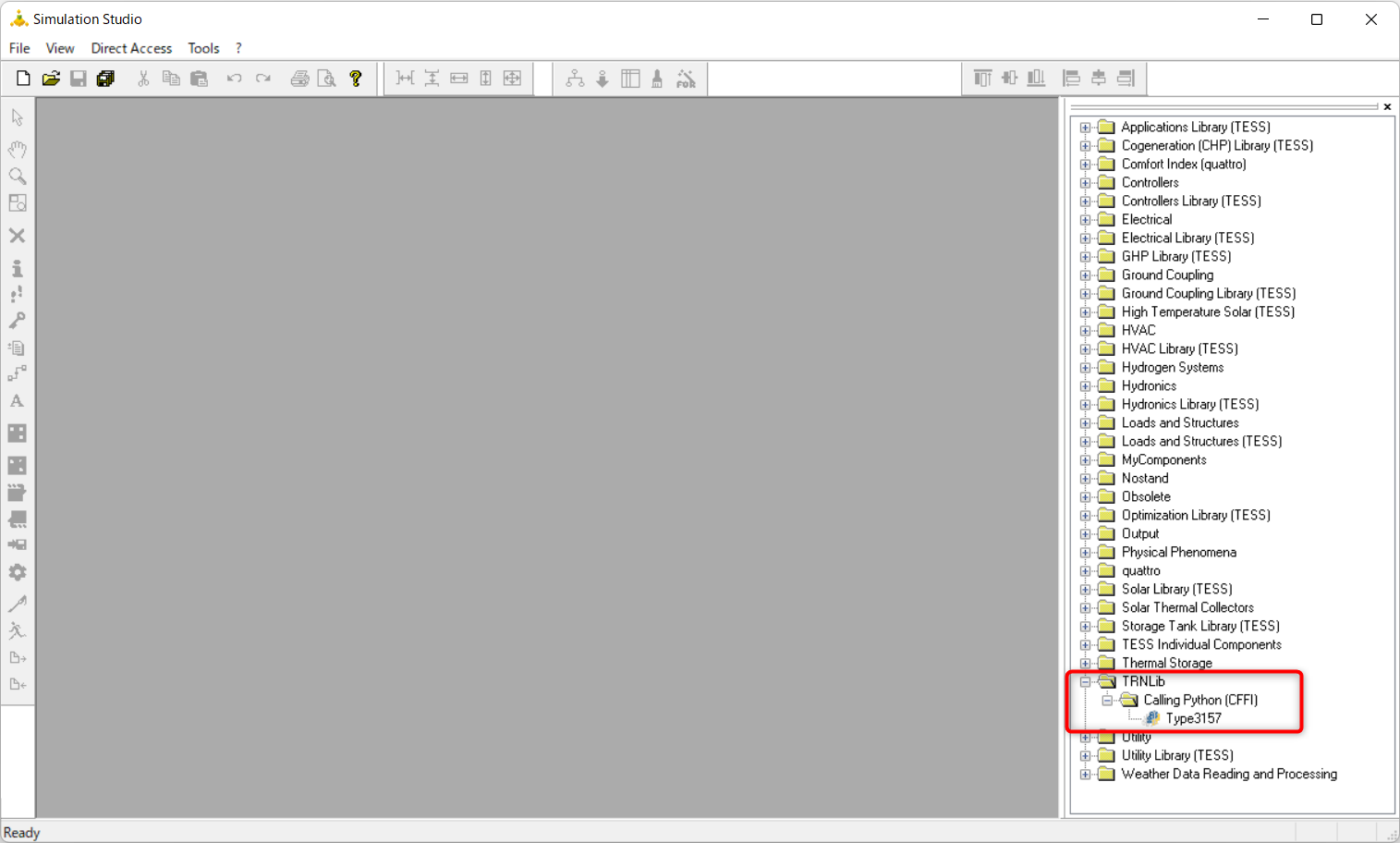Click the FOR Fortran export toolbar icon
Image resolution: width=1400 pixels, height=843 pixels.
pyautogui.click(x=686, y=79)
